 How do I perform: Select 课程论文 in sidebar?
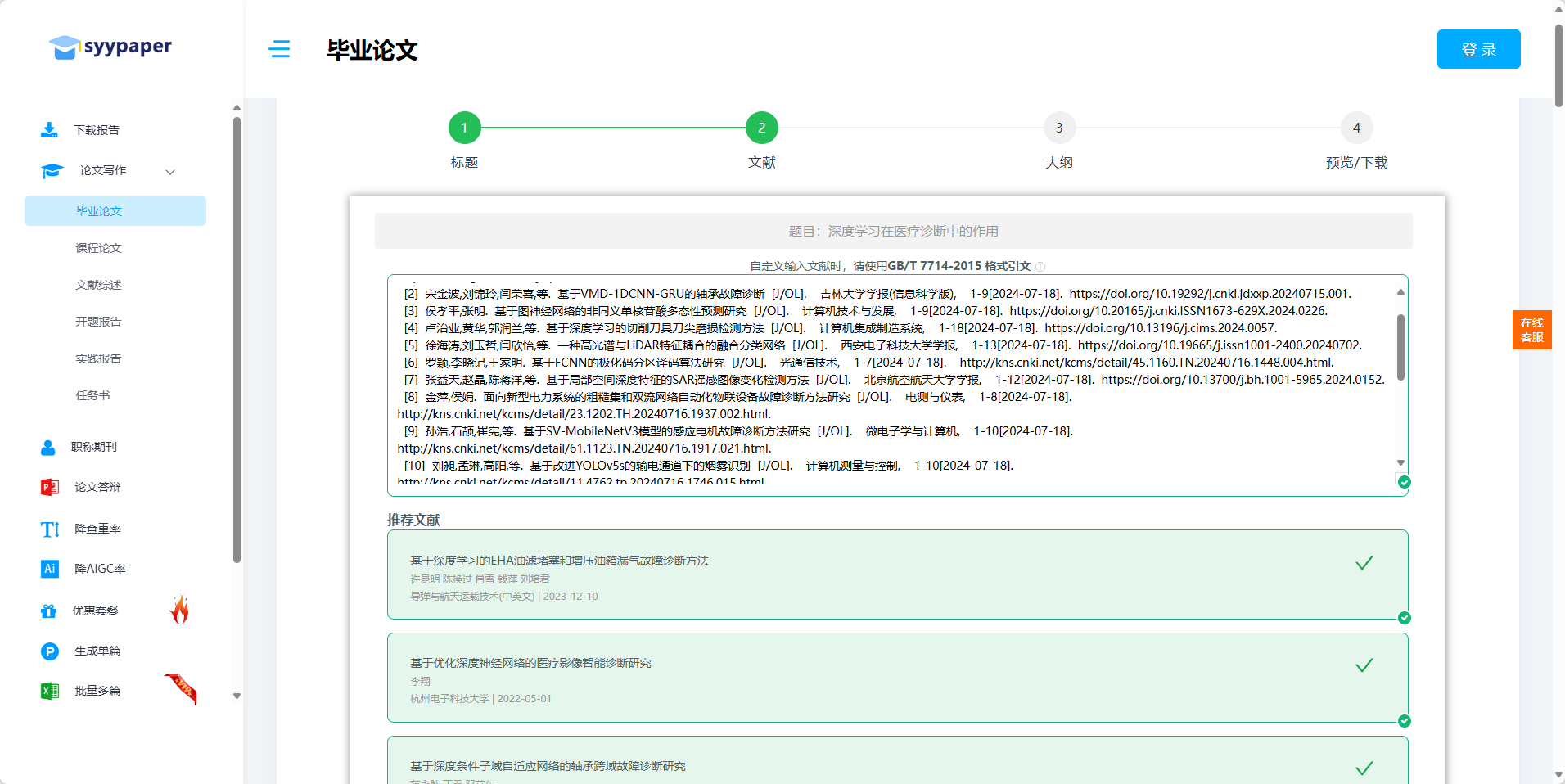pos(98,248)
